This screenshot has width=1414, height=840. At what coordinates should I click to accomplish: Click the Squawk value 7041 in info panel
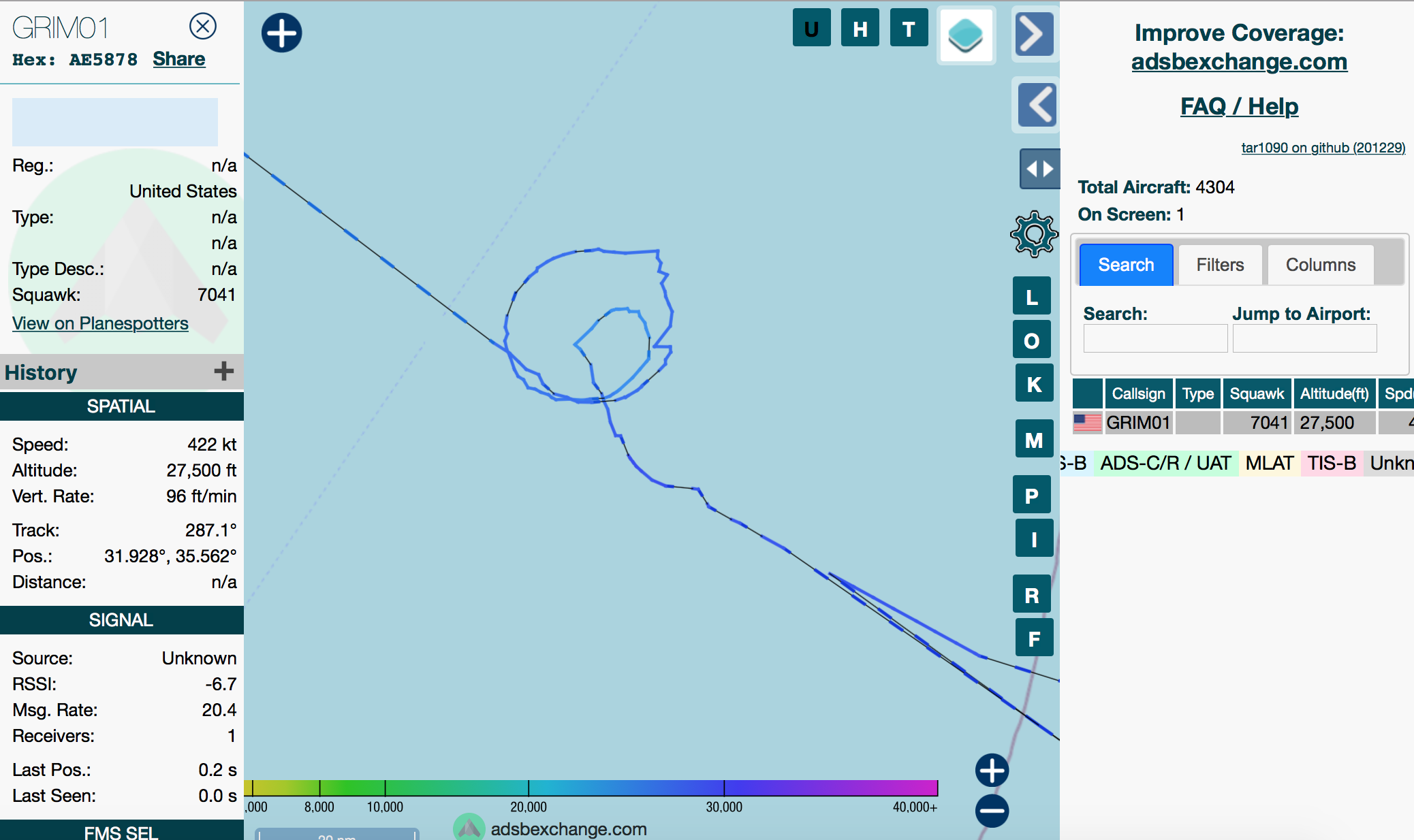coord(216,295)
